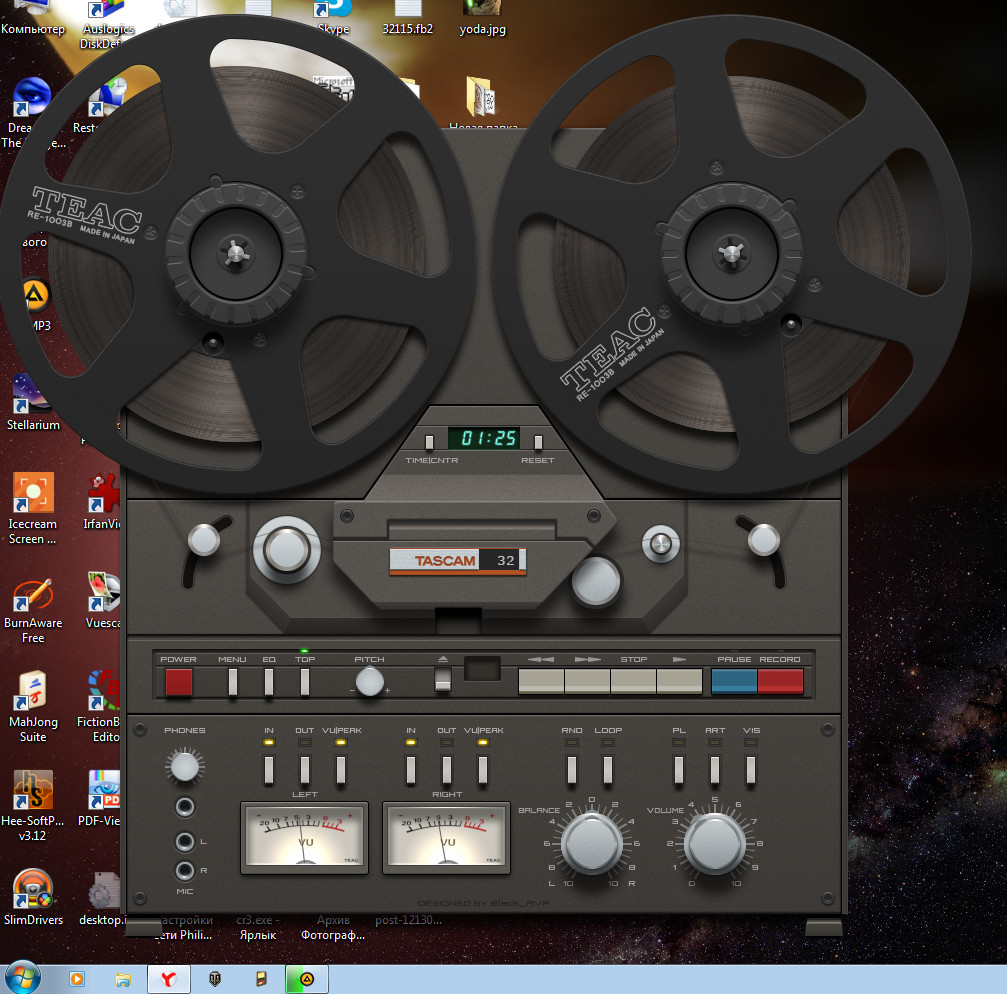Select the Skype desktop shortcut

tap(333, 18)
